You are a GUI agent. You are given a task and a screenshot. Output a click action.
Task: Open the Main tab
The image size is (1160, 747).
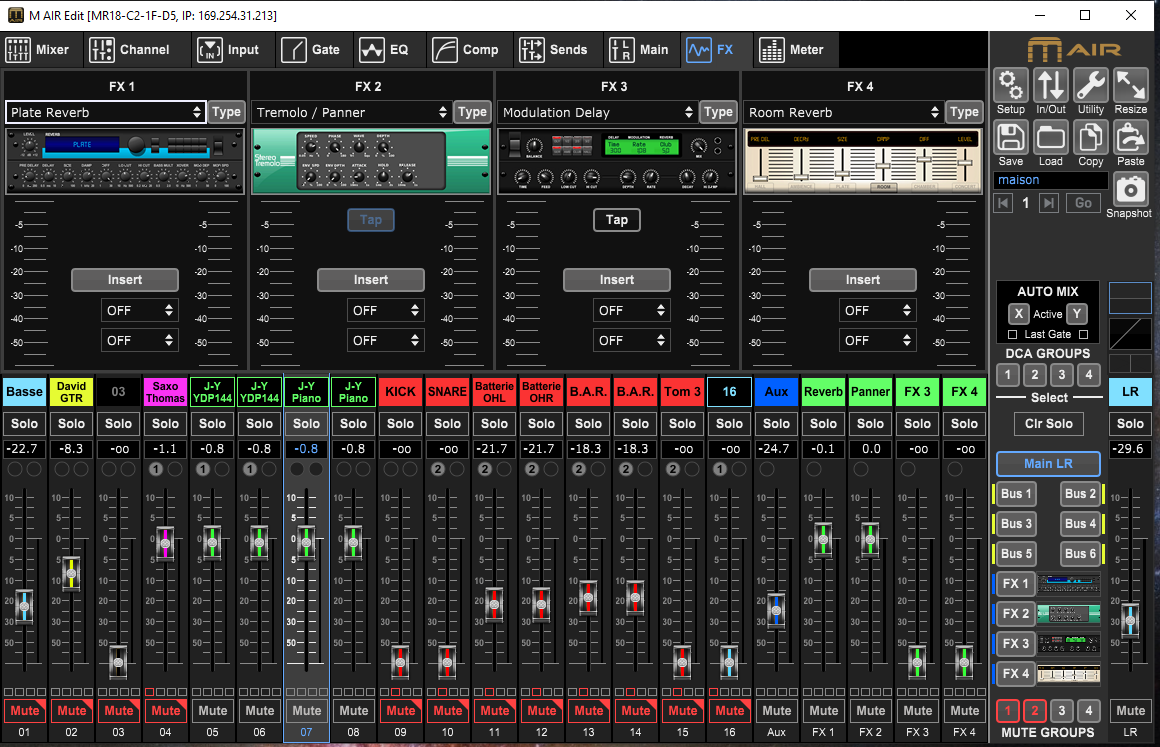[x=639, y=50]
